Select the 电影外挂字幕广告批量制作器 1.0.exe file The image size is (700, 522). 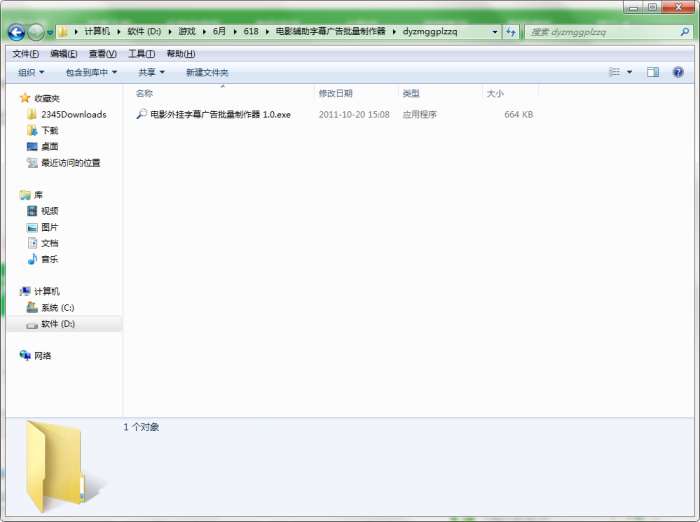point(220,114)
